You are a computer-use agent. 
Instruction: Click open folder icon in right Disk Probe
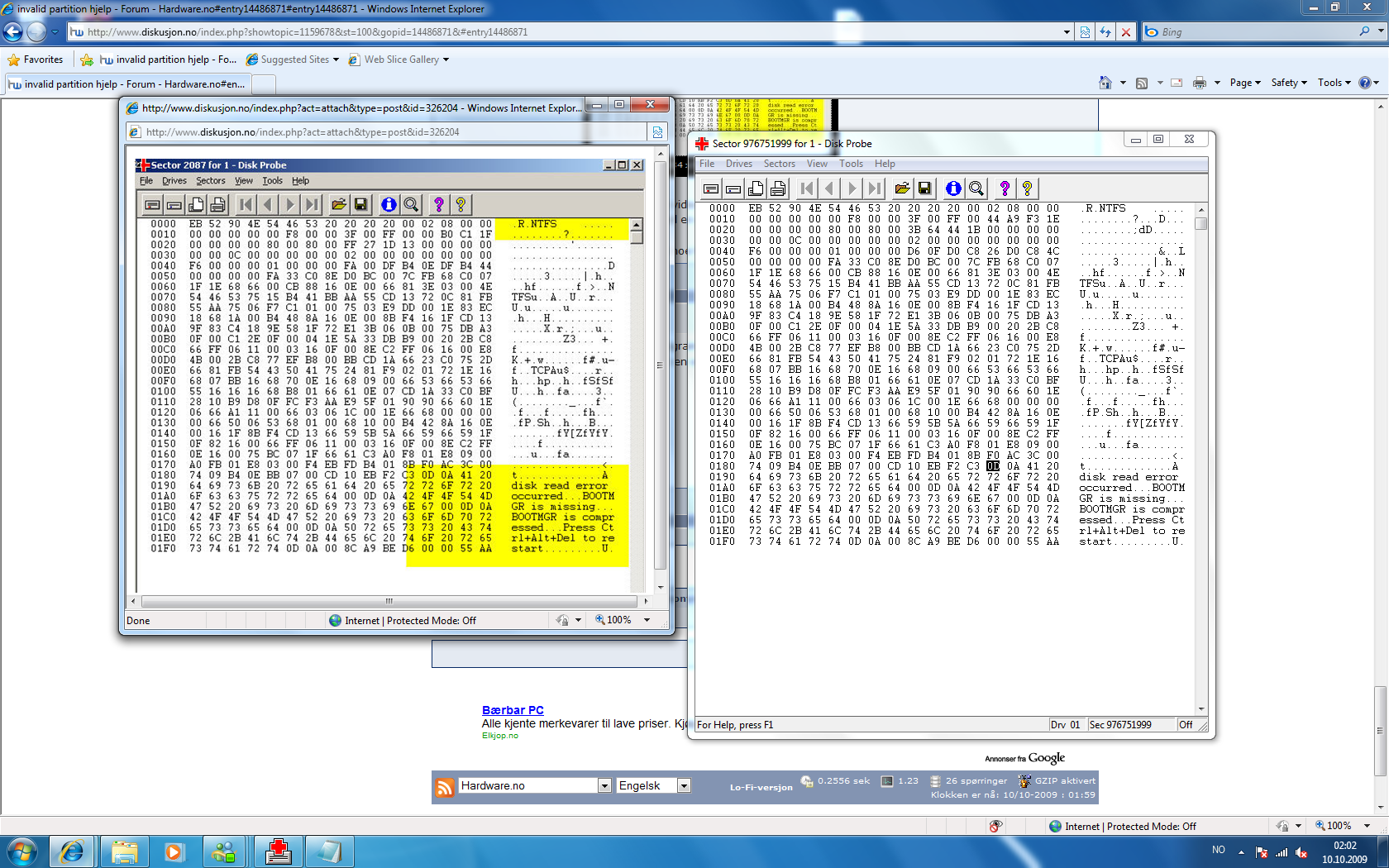(x=902, y=188)
